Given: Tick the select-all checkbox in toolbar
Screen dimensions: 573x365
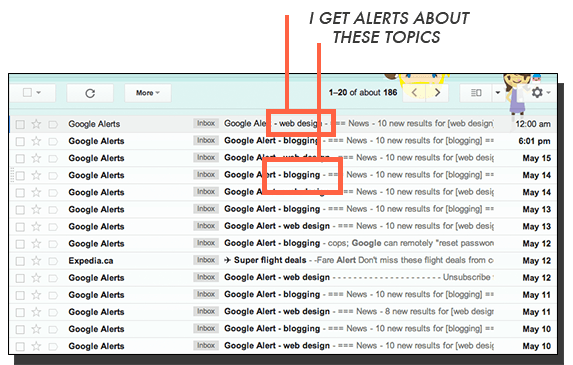Looking at the screenshot, I should tap(27, 92).
